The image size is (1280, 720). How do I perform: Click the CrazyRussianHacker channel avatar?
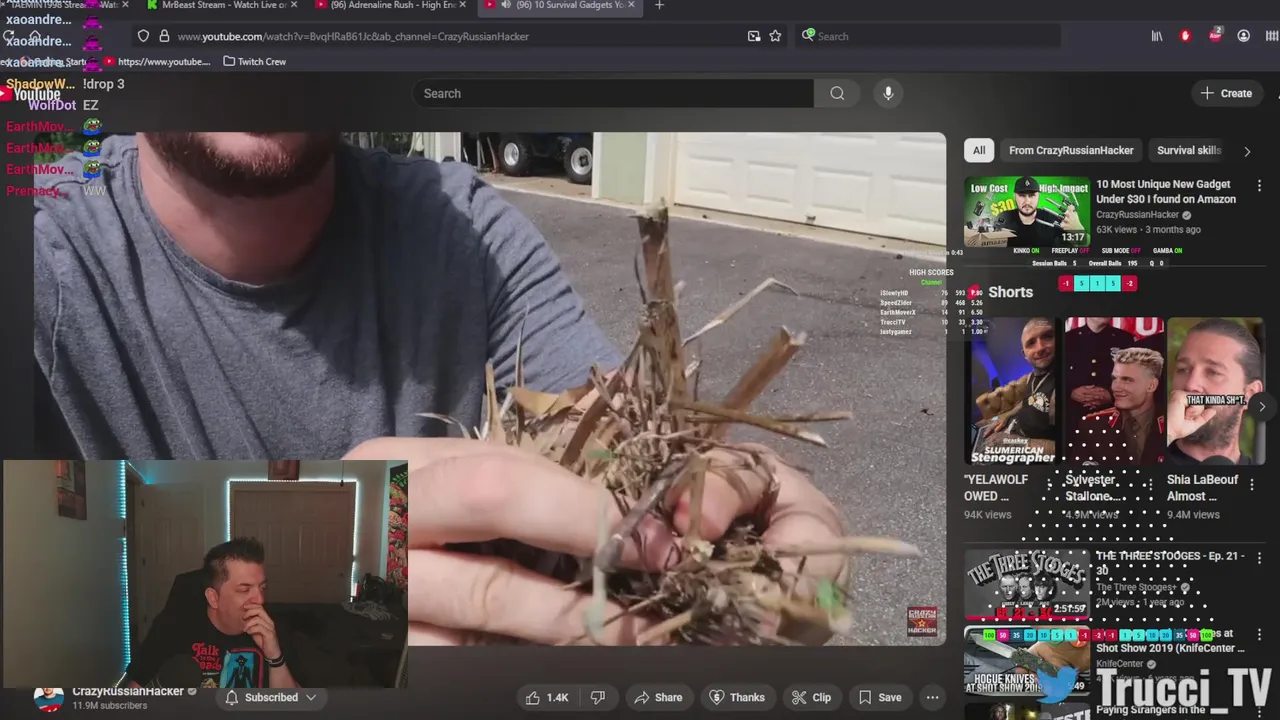48,697
